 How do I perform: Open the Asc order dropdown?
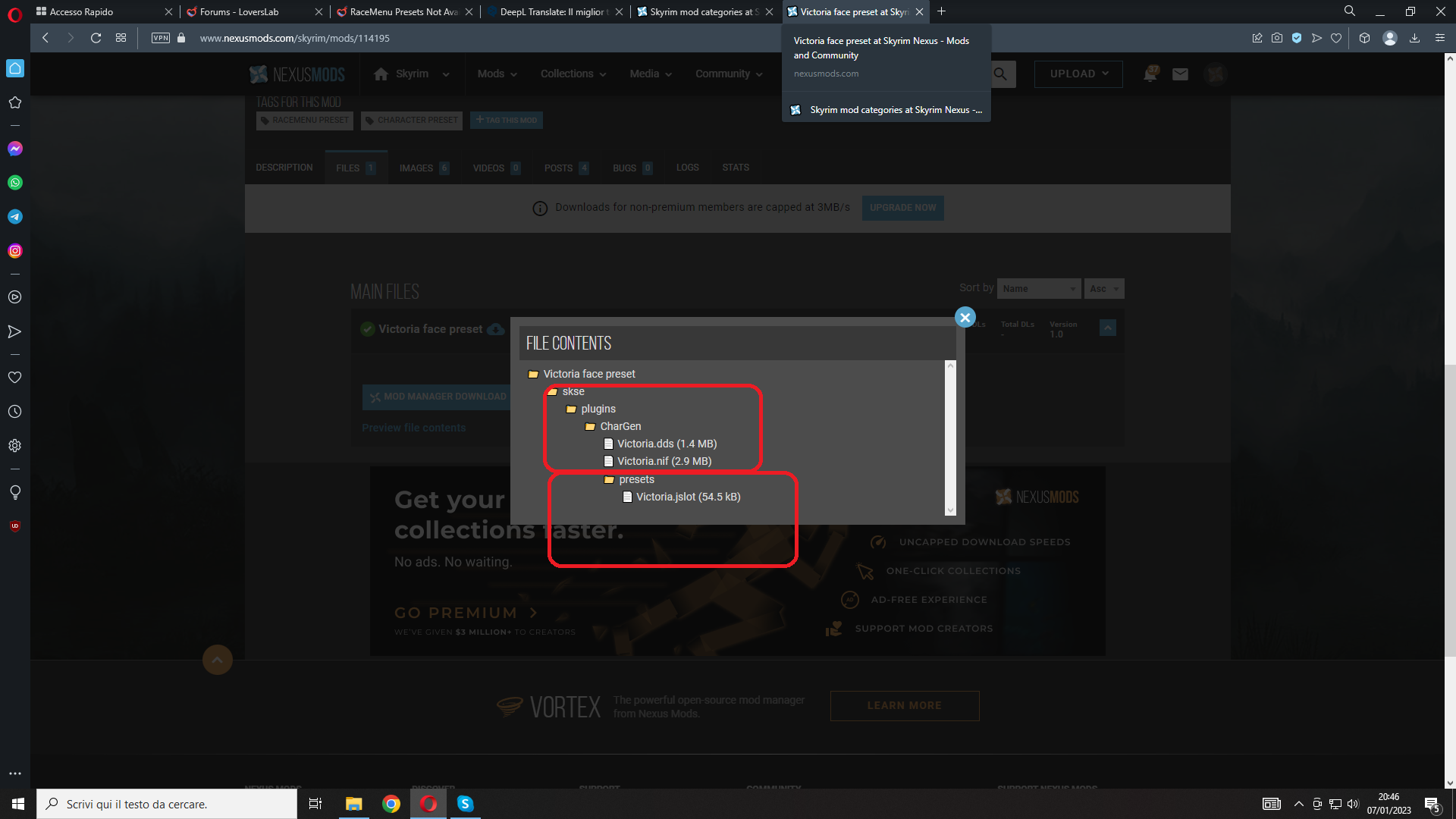1104,288
